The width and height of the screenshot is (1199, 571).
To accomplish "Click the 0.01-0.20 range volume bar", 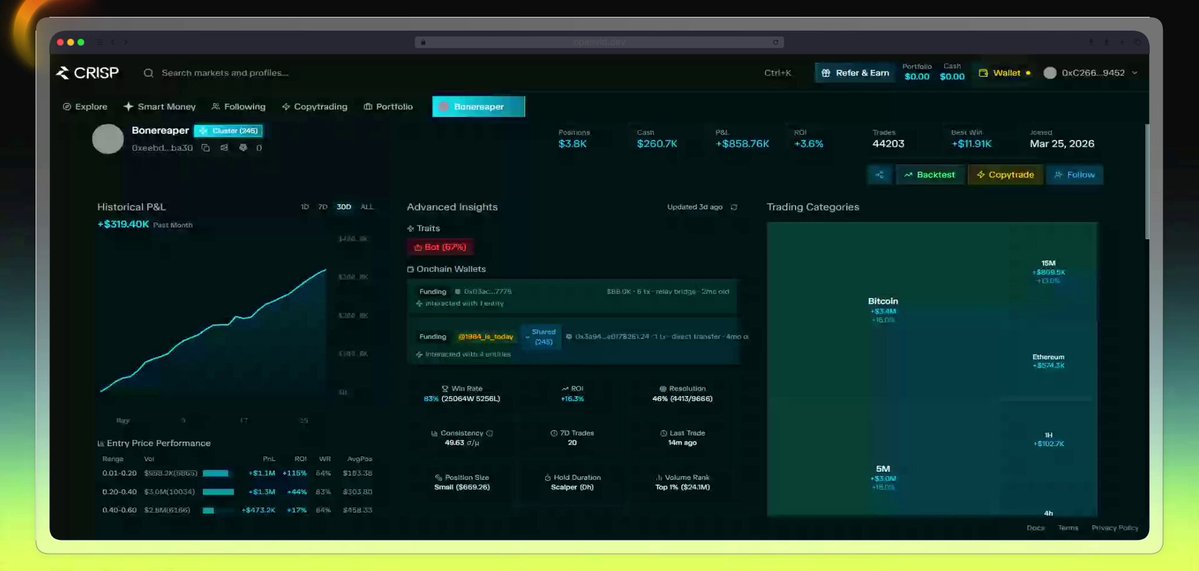I will (x=216, y=473).
